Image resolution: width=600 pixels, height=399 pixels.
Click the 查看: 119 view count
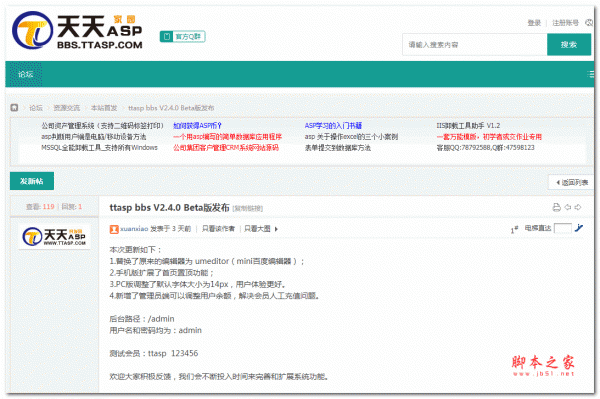[x=40, y=207]
